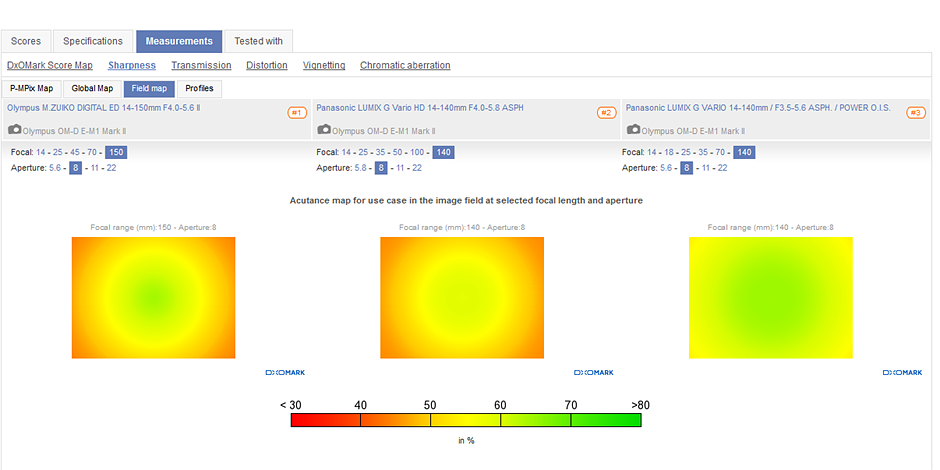
Task: Select focal length 14 for Olympus lens
Action: point(42,152)
